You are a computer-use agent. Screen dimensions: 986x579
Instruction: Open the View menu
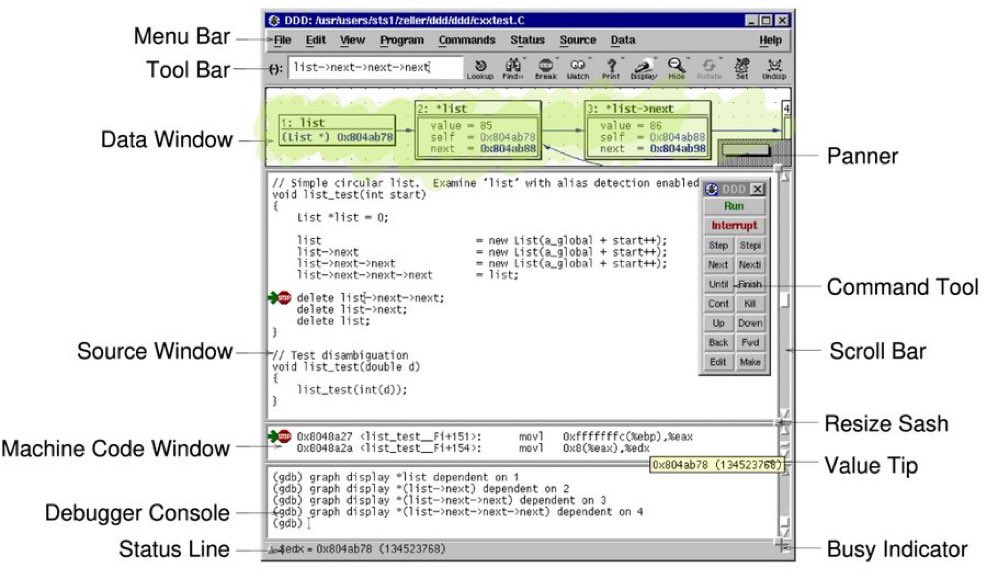[x=352, y=40]
